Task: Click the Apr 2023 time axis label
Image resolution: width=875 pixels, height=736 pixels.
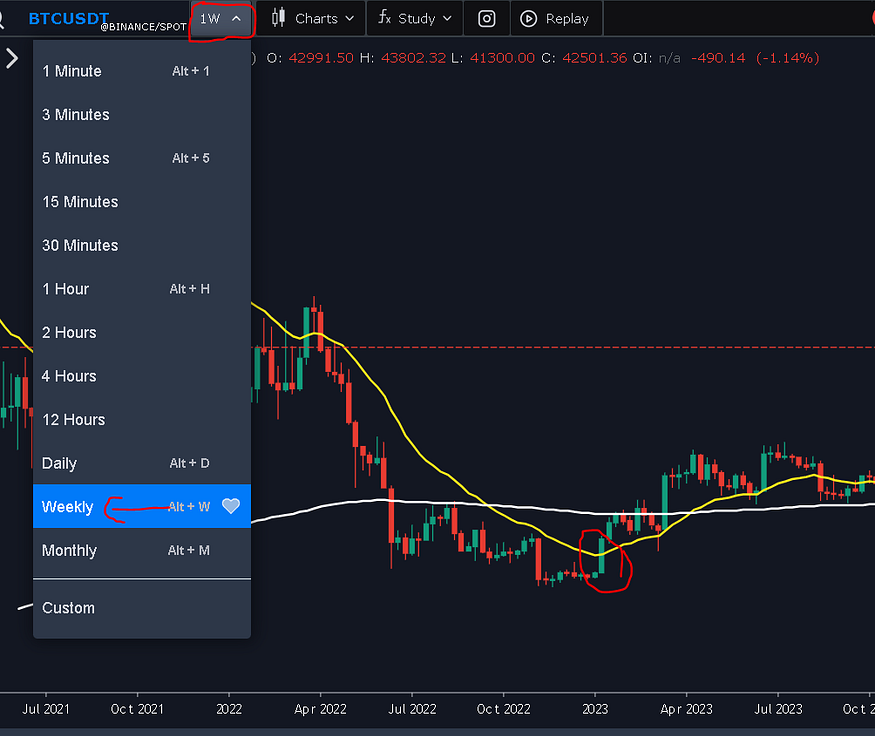Action: coord(686,709)
